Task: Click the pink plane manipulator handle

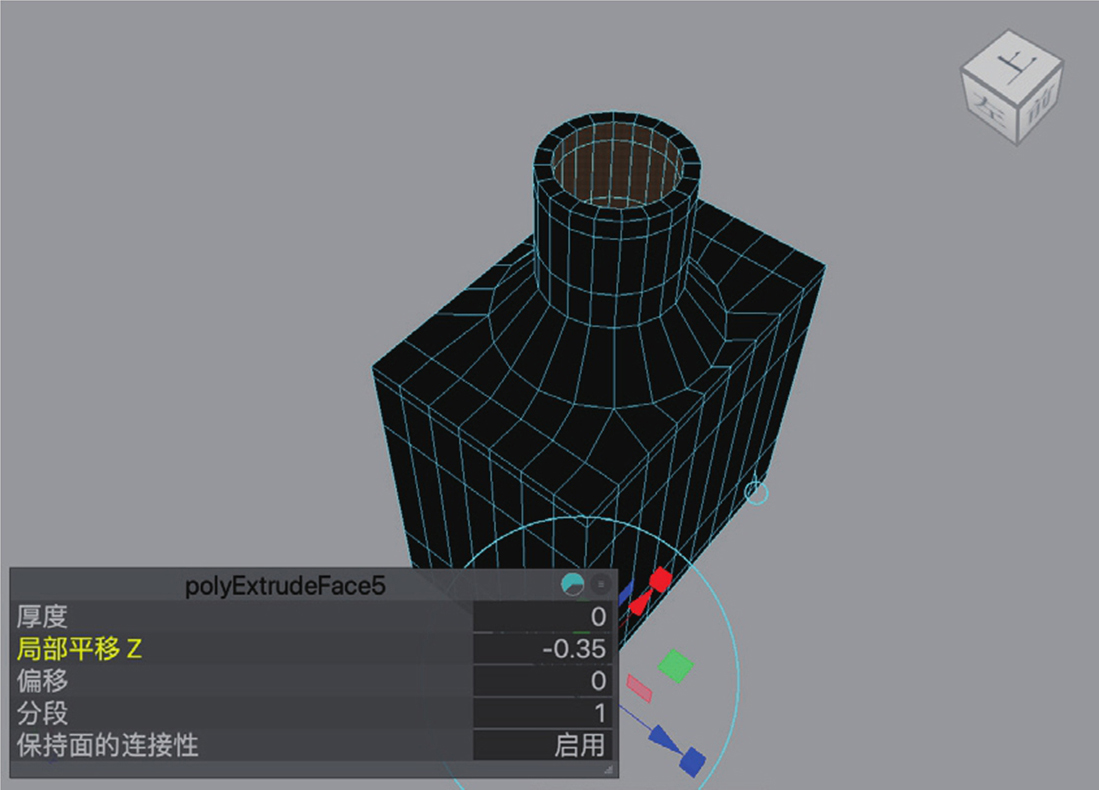Action: click(x=639, y=688)
